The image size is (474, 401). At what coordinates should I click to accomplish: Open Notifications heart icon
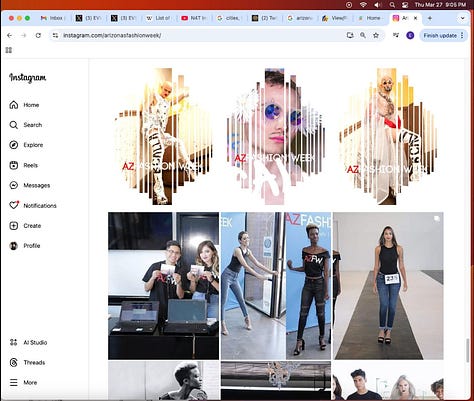14,205
